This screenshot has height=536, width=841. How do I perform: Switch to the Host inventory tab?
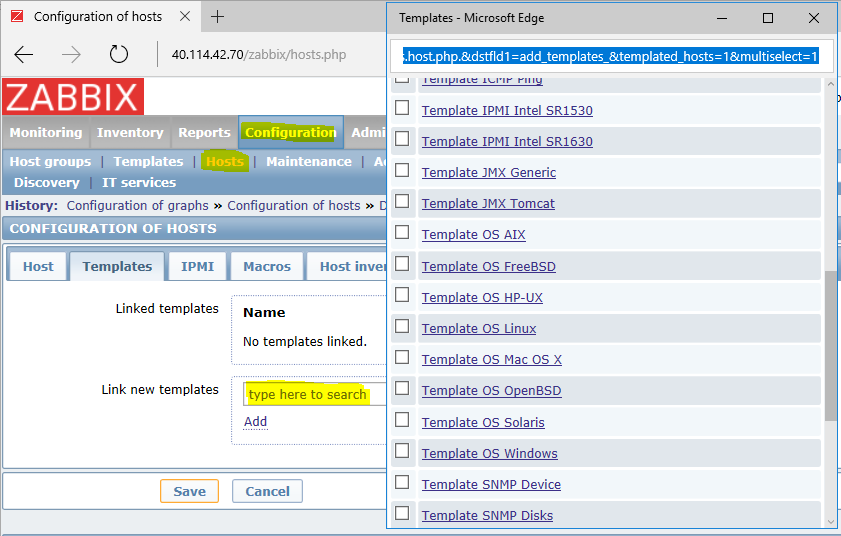point(347,267)
